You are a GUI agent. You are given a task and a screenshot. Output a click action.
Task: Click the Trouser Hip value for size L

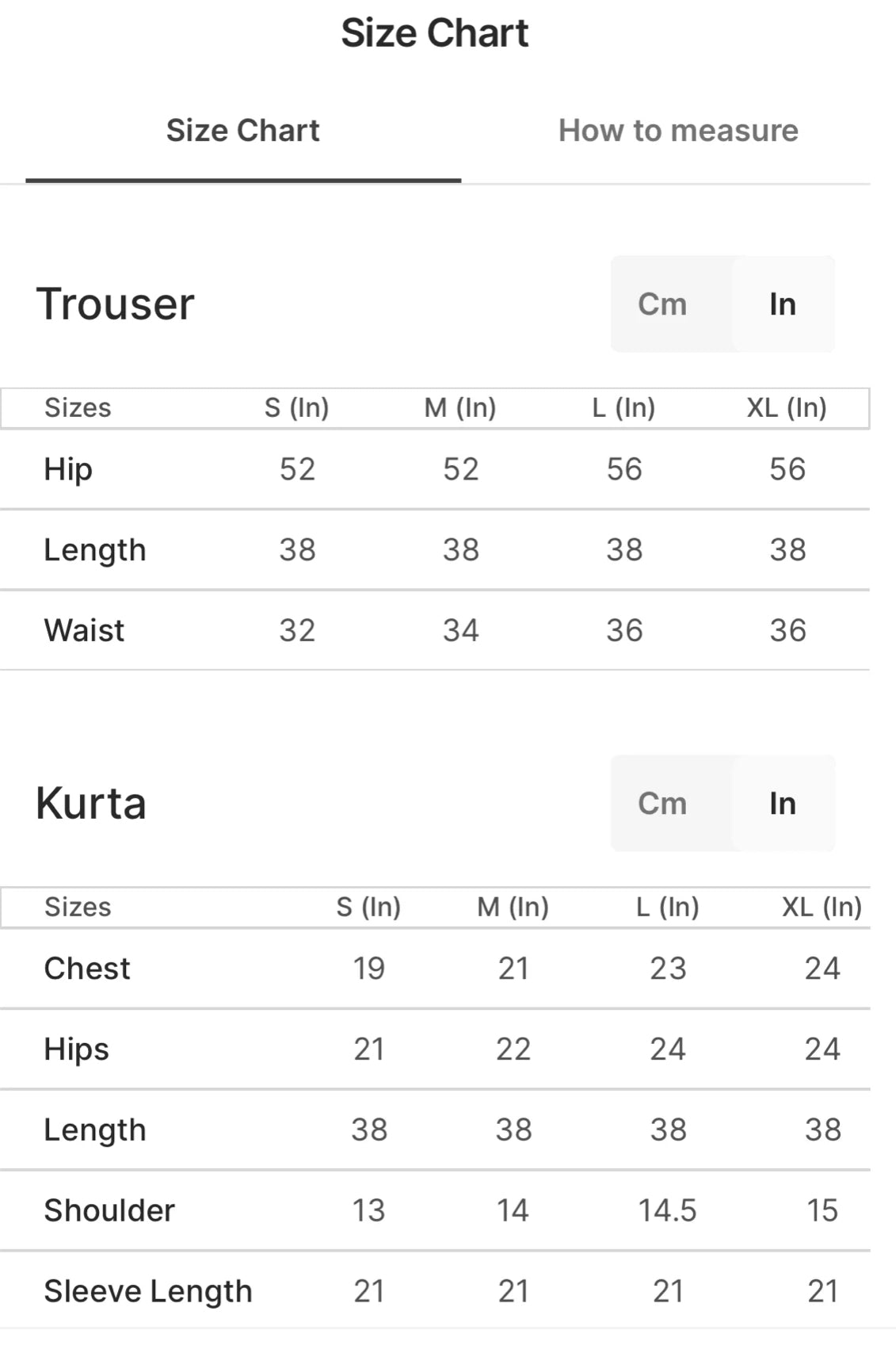624,469
